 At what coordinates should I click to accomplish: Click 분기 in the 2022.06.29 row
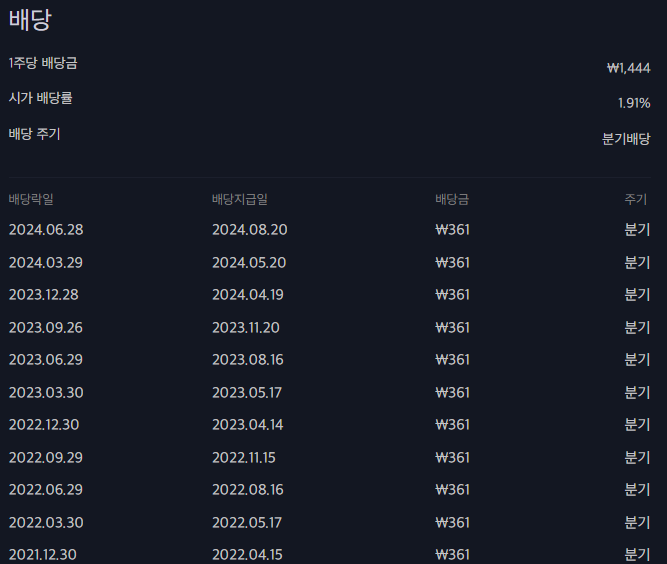[x=637, y=490]
